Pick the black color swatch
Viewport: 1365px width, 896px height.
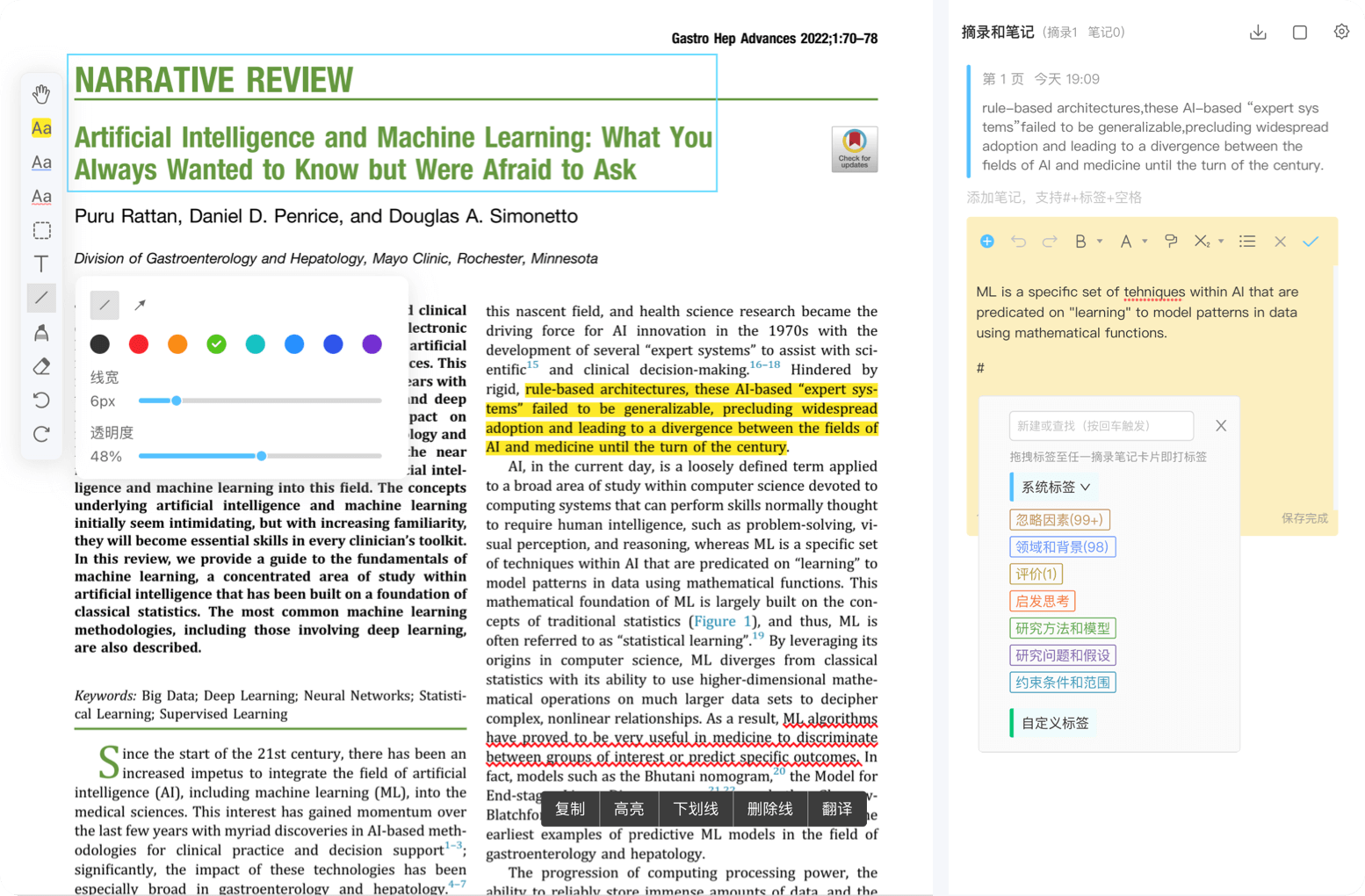pyautogui.click(x=100, y=344)
